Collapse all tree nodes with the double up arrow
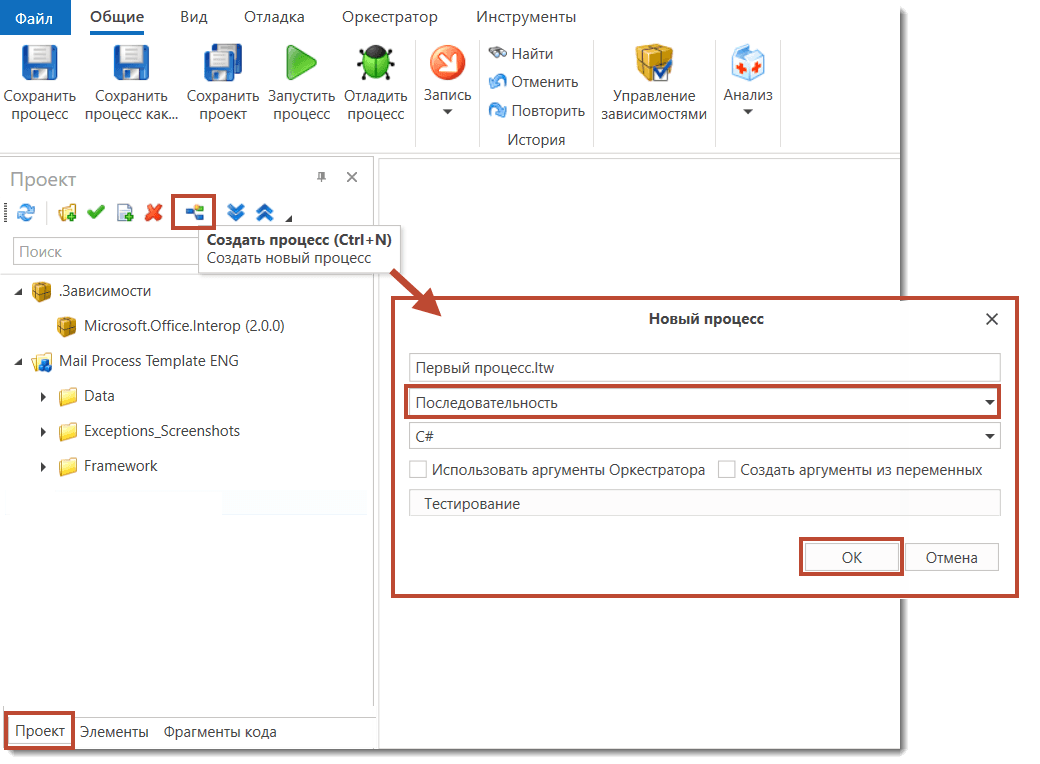 (x=265, y=212)
